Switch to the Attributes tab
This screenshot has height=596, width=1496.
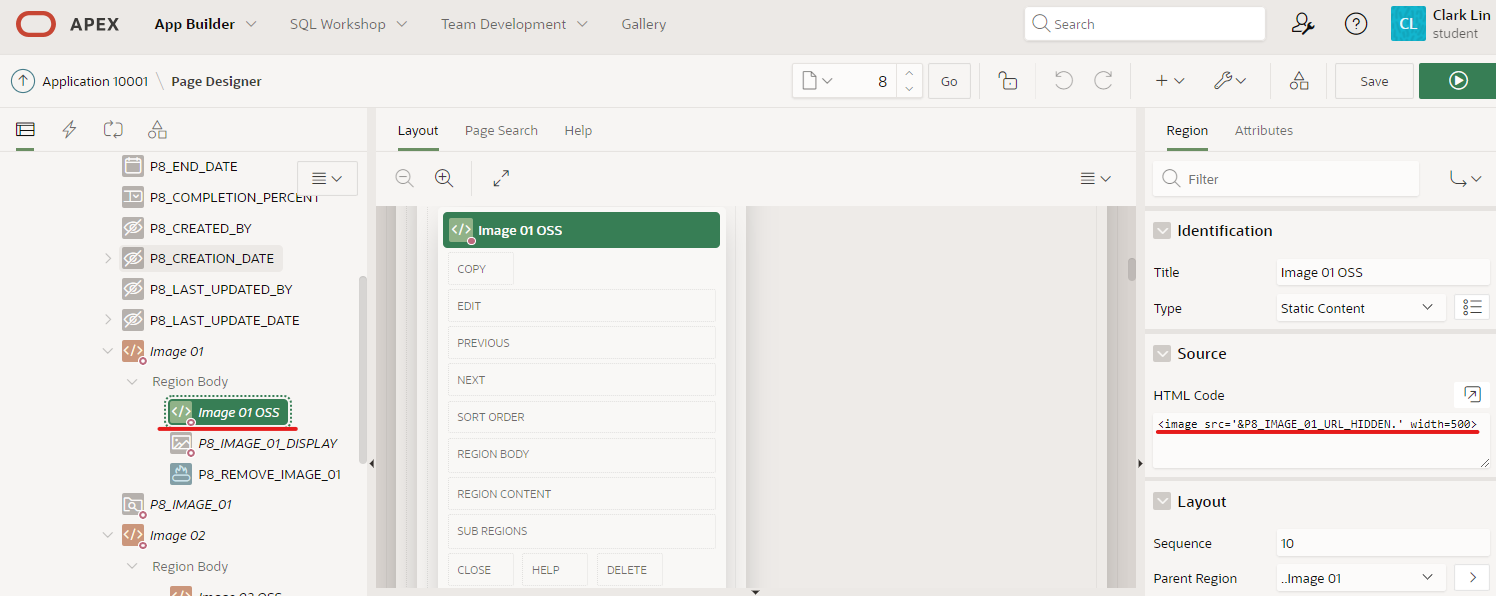pyautogui.click(x=1263, y=130)
